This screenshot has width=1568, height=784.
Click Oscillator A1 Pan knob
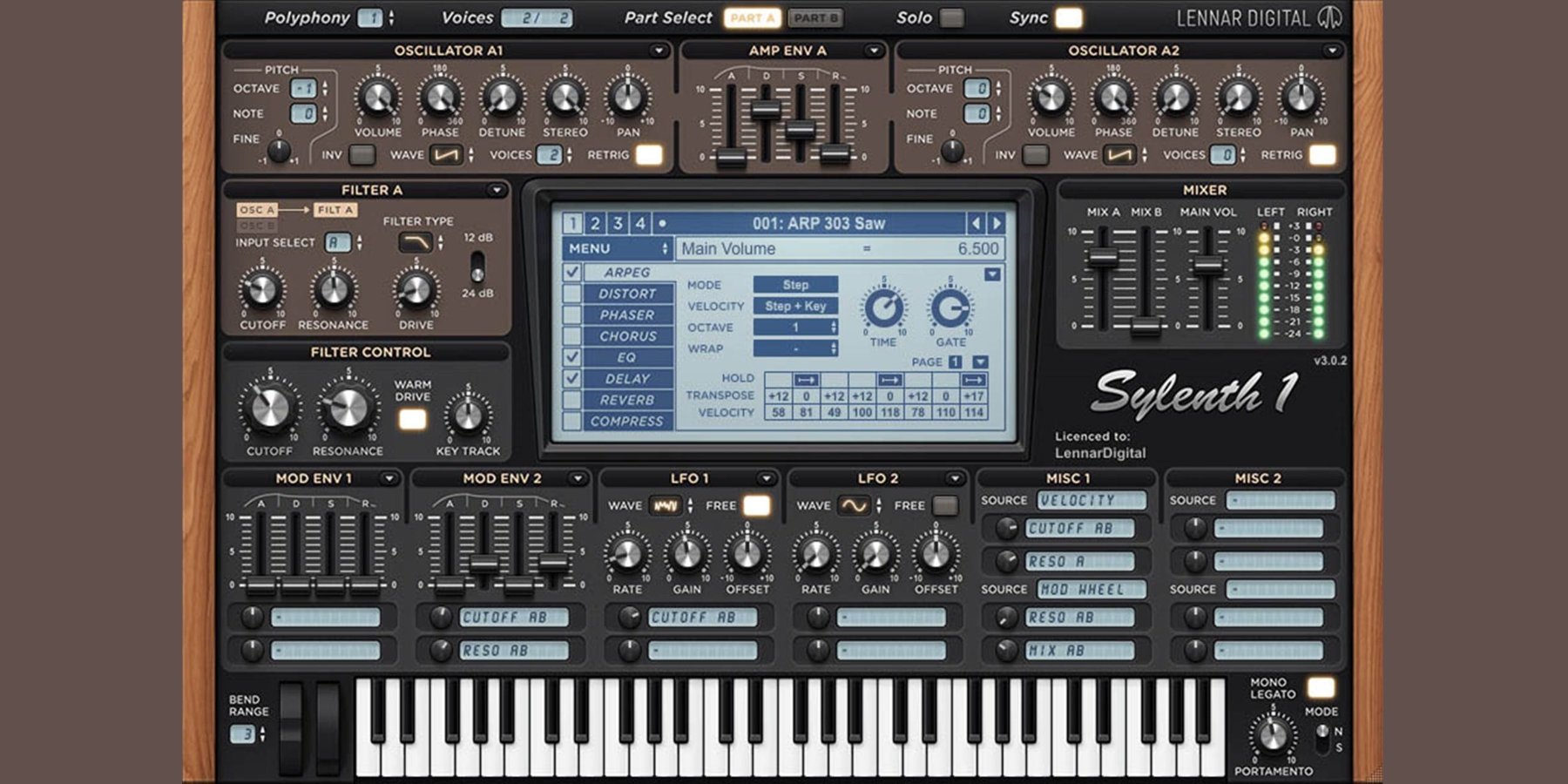(x=627, y=97)
